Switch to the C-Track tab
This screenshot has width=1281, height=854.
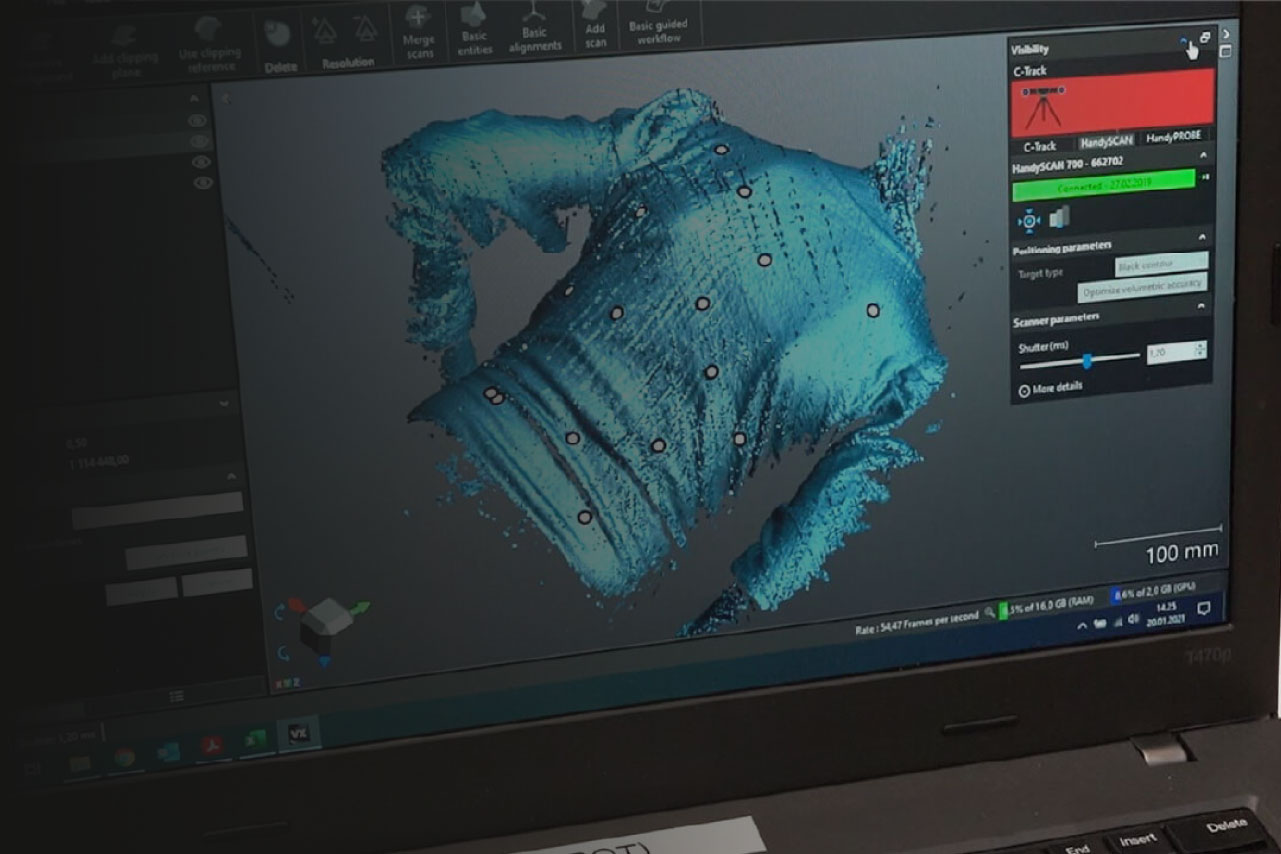tap(1040, 146)
